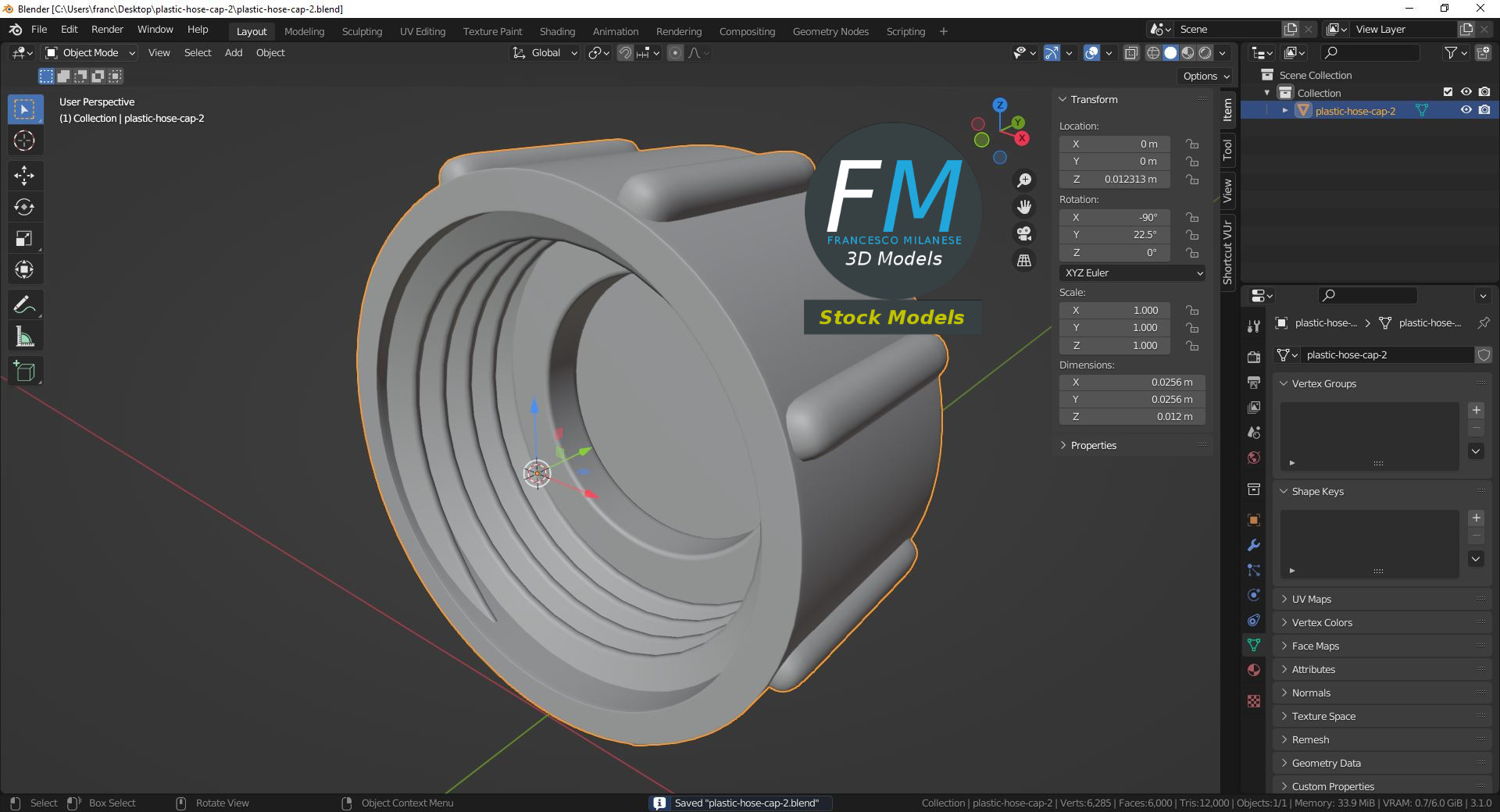Open the Modifier properties wrench tab

1254,545
